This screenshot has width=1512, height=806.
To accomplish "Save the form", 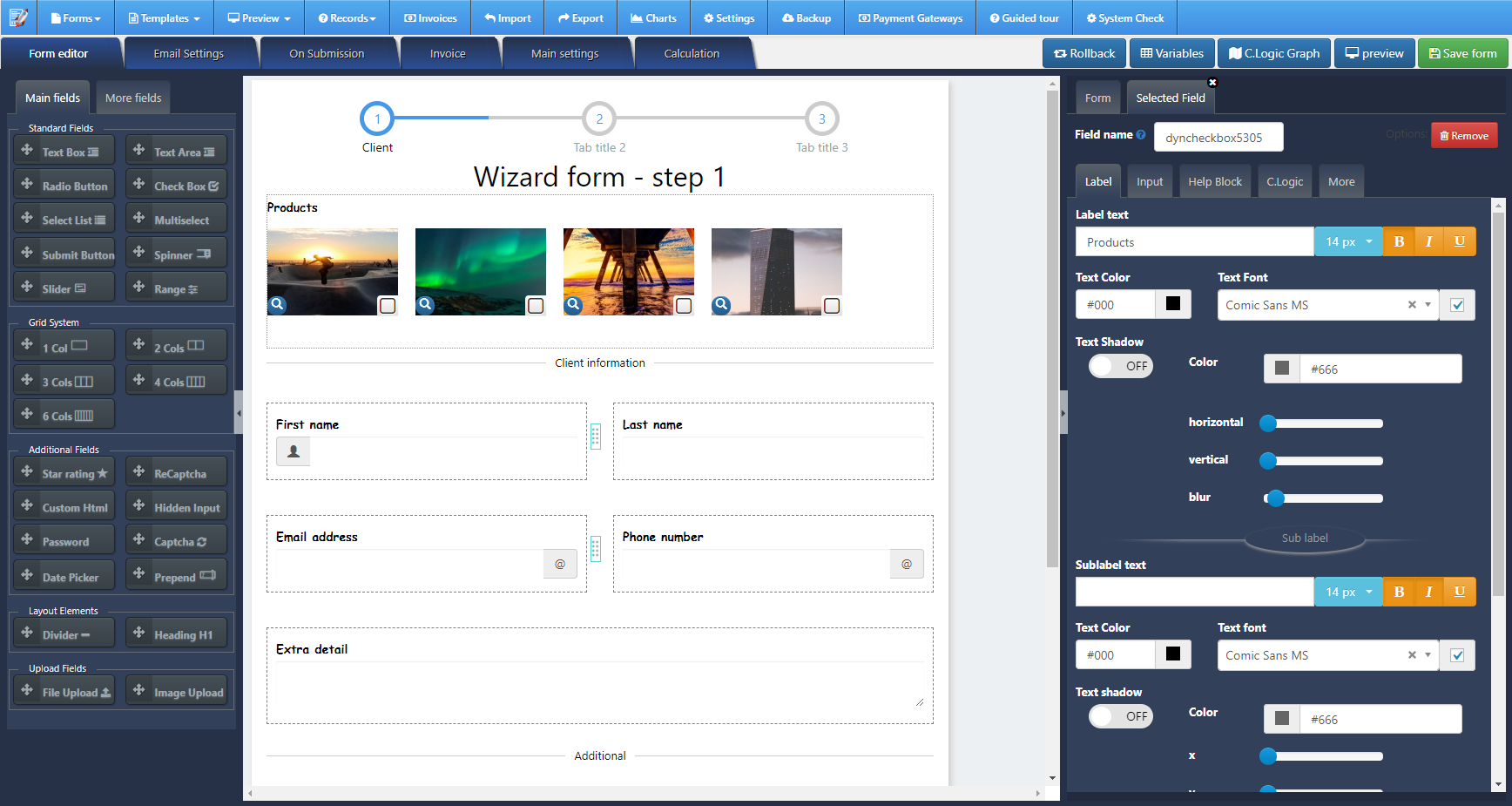I will tap(1463, 52).
